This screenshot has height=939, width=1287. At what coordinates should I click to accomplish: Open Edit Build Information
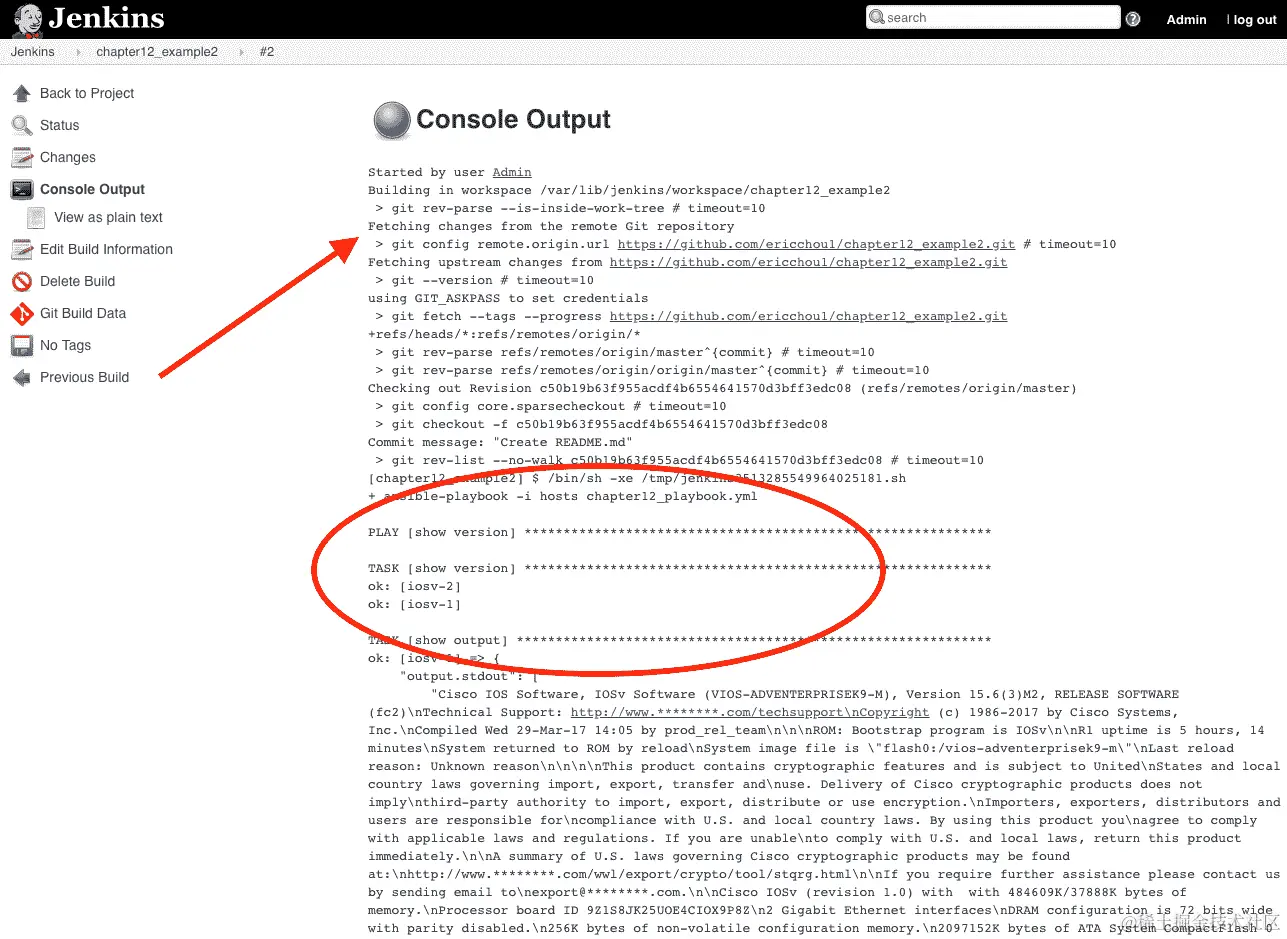(x=106, y=249)
